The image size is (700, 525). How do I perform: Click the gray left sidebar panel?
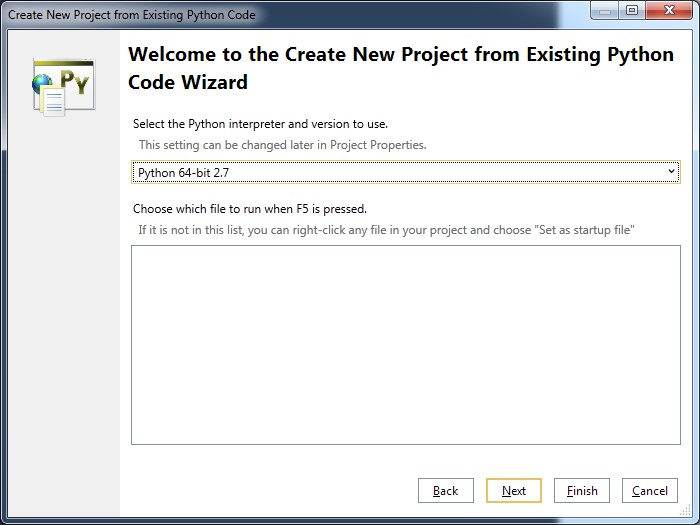[62, 320]
